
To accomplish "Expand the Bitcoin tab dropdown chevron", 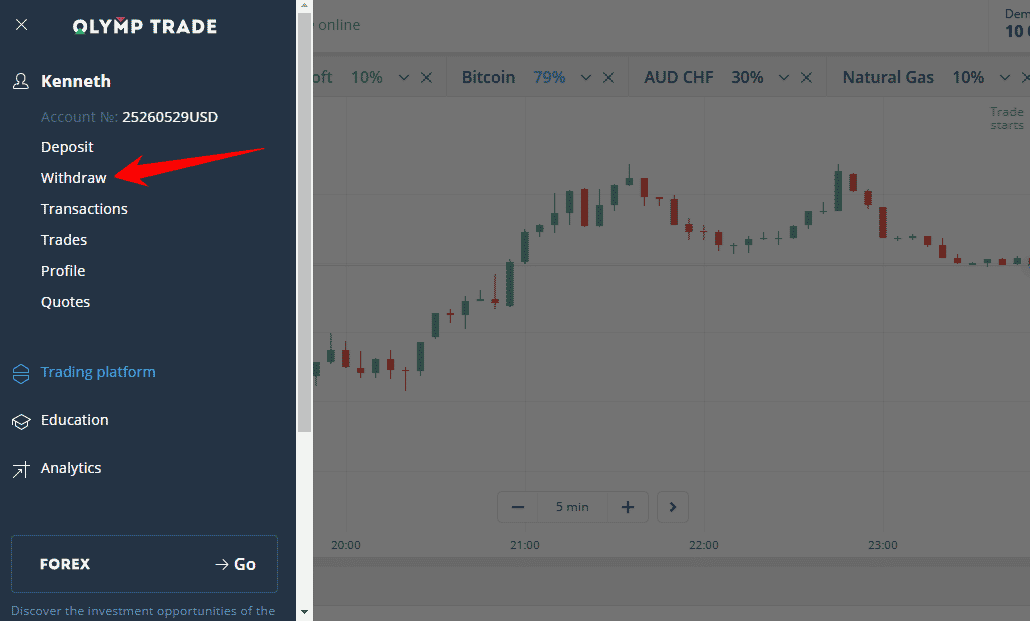I will (586, 78).
